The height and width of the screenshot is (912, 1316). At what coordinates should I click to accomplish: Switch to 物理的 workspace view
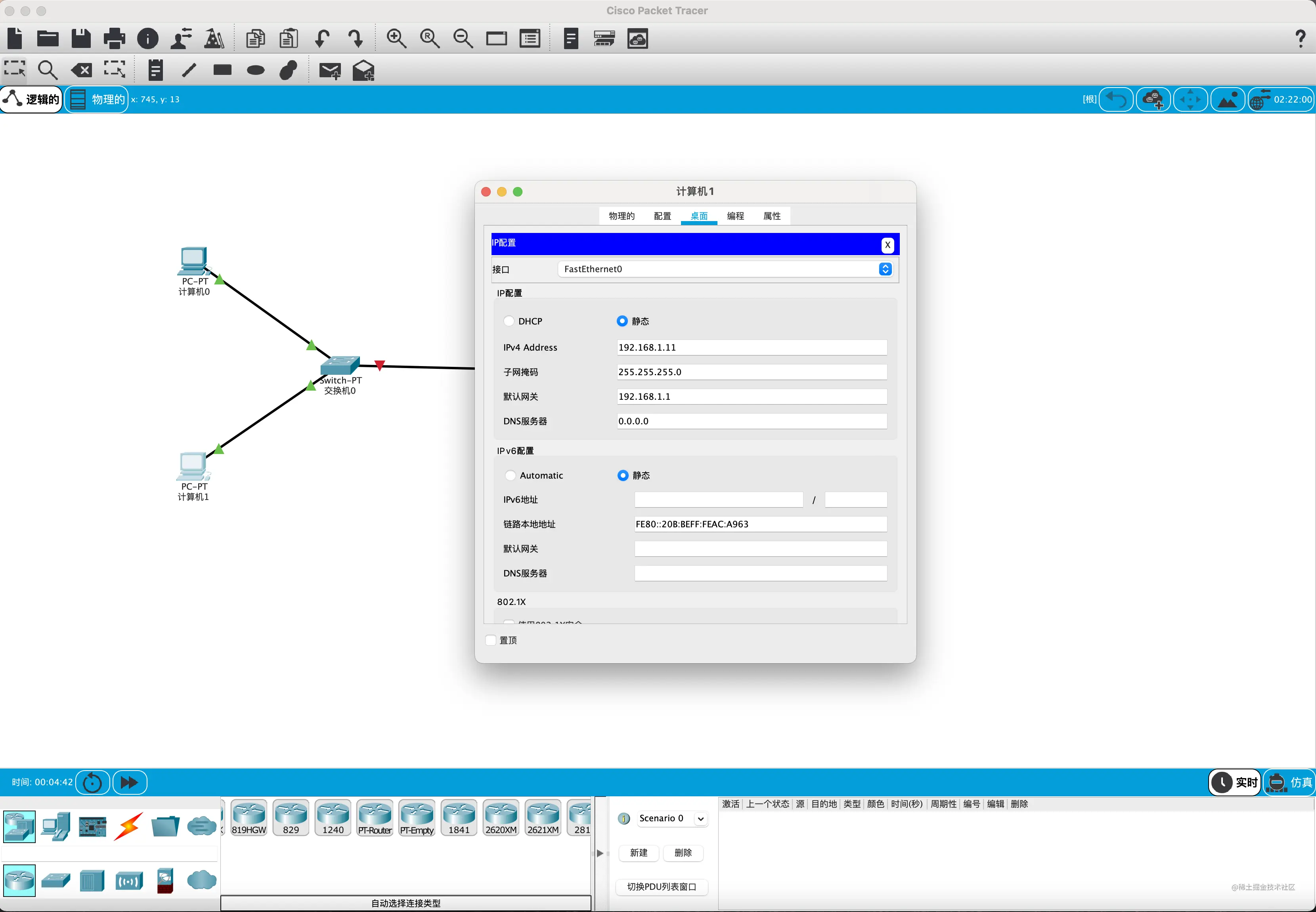(97, 99)
